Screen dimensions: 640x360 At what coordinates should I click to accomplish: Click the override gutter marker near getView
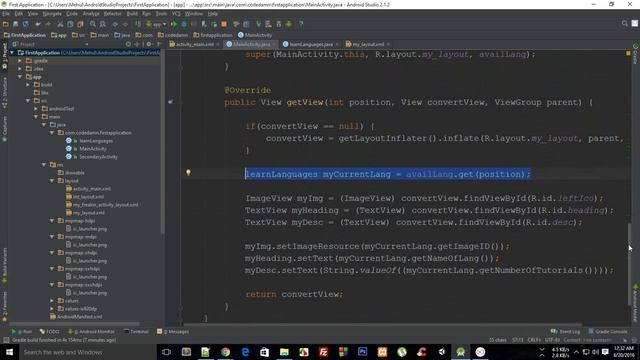coord(170,102)
